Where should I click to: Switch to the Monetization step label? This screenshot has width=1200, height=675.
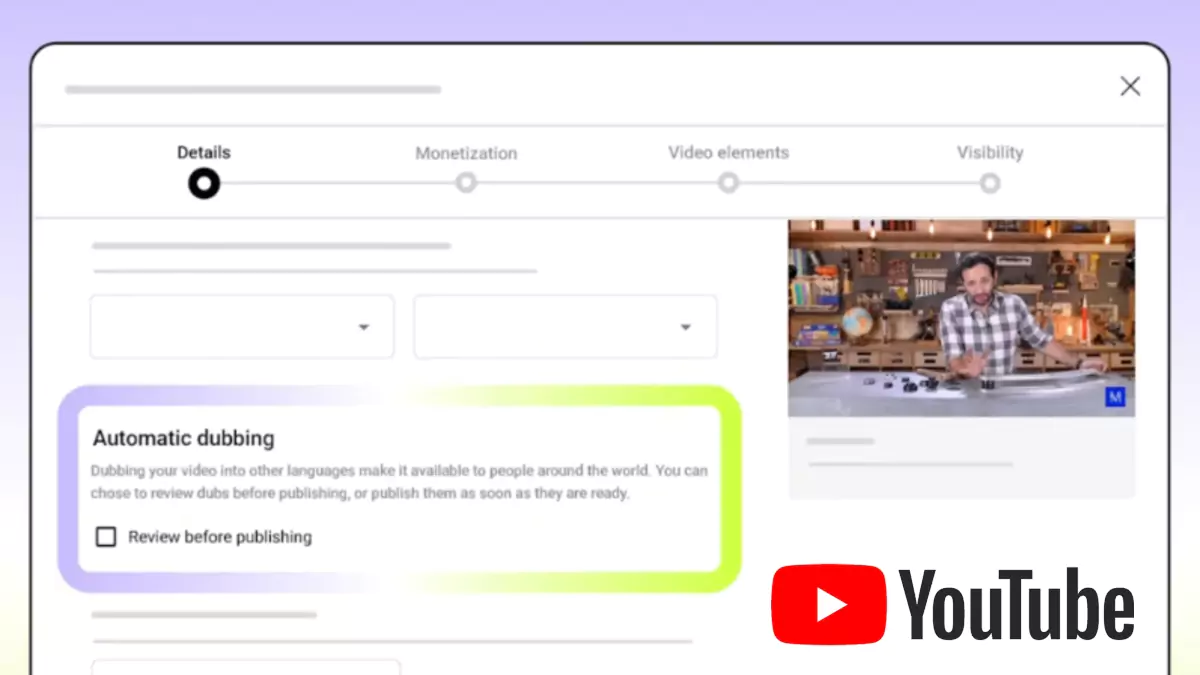click(466, 153)
